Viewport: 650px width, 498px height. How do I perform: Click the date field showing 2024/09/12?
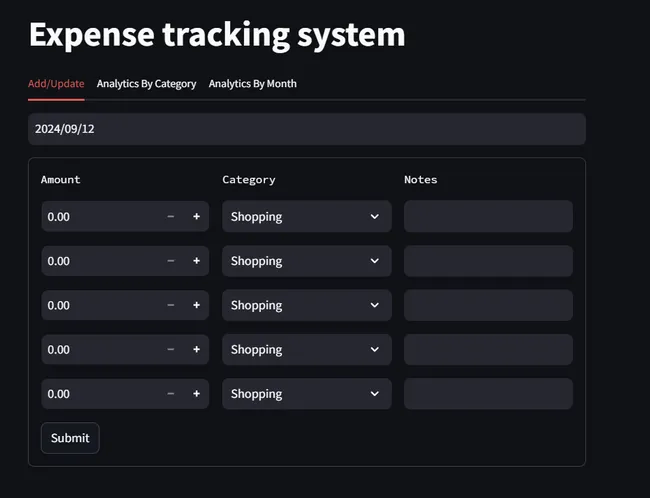click(x=307, y=129)
